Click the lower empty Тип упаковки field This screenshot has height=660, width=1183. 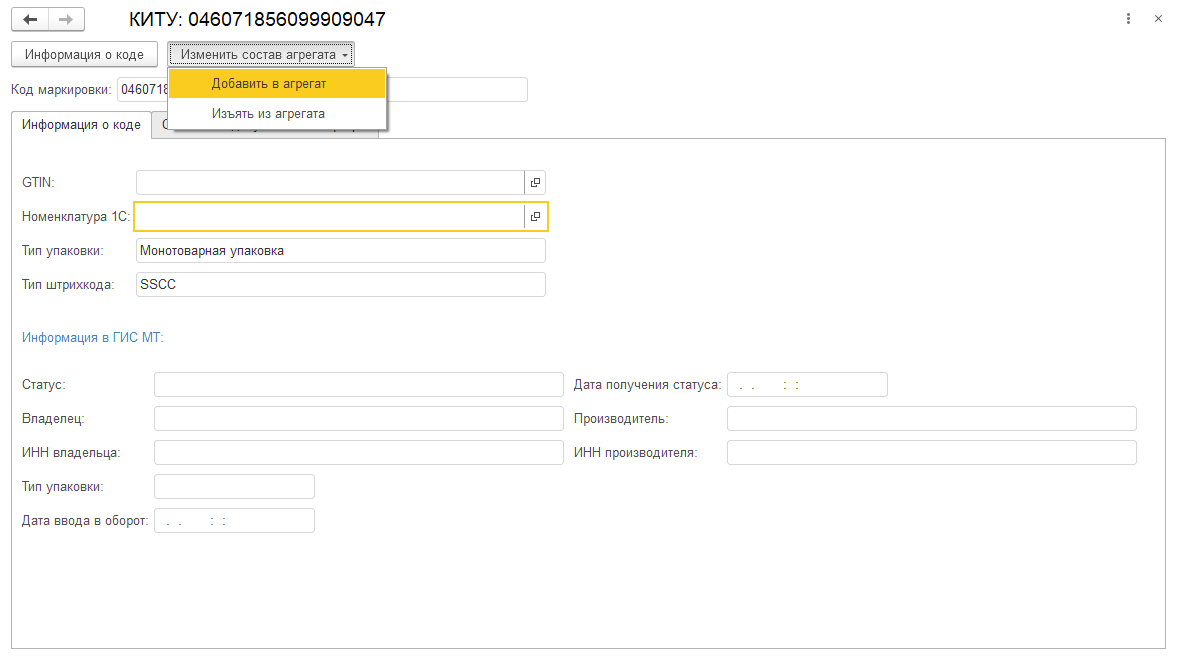[x=234, y=487]
